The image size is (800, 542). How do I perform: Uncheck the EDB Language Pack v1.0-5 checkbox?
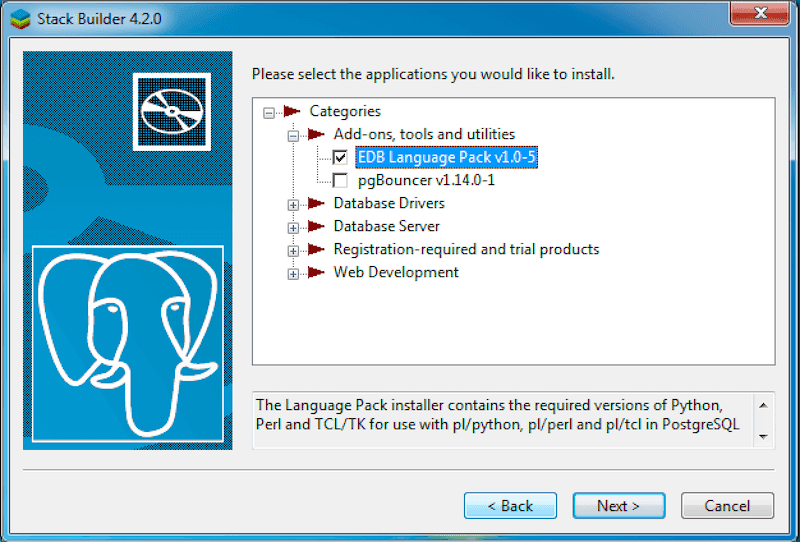point(340,158)
